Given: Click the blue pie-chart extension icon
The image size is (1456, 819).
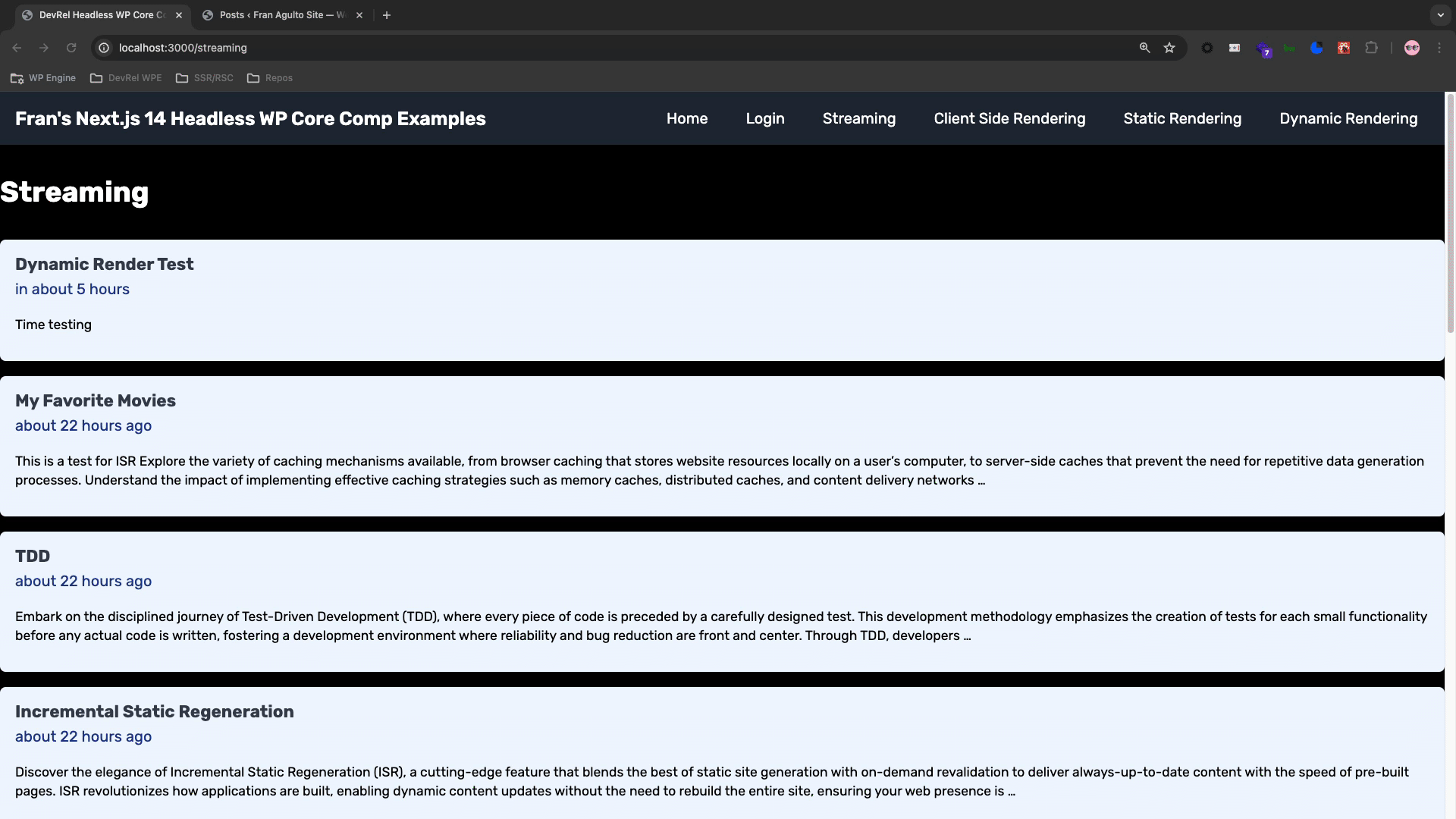Looking at the screenshot, I should tap(1316, 48).
